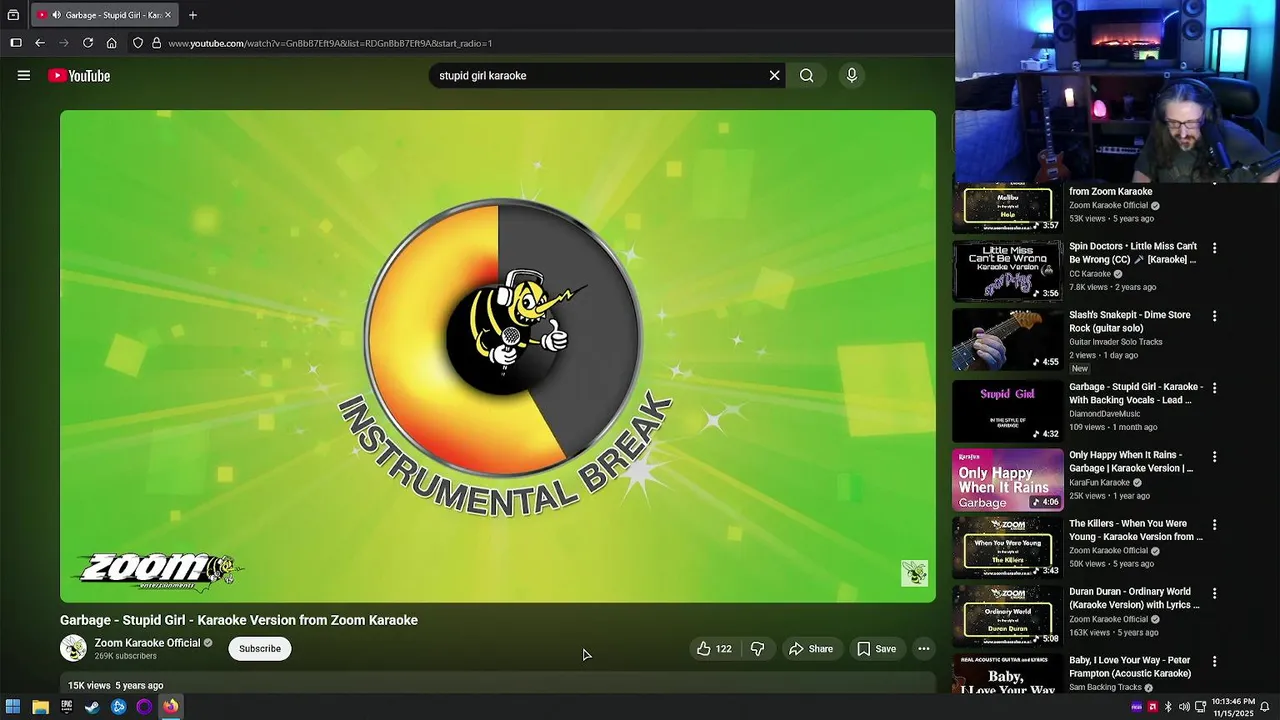Like the video with 122 likes
Screen dimensions: 1280x720
click(x=714, y=649)
